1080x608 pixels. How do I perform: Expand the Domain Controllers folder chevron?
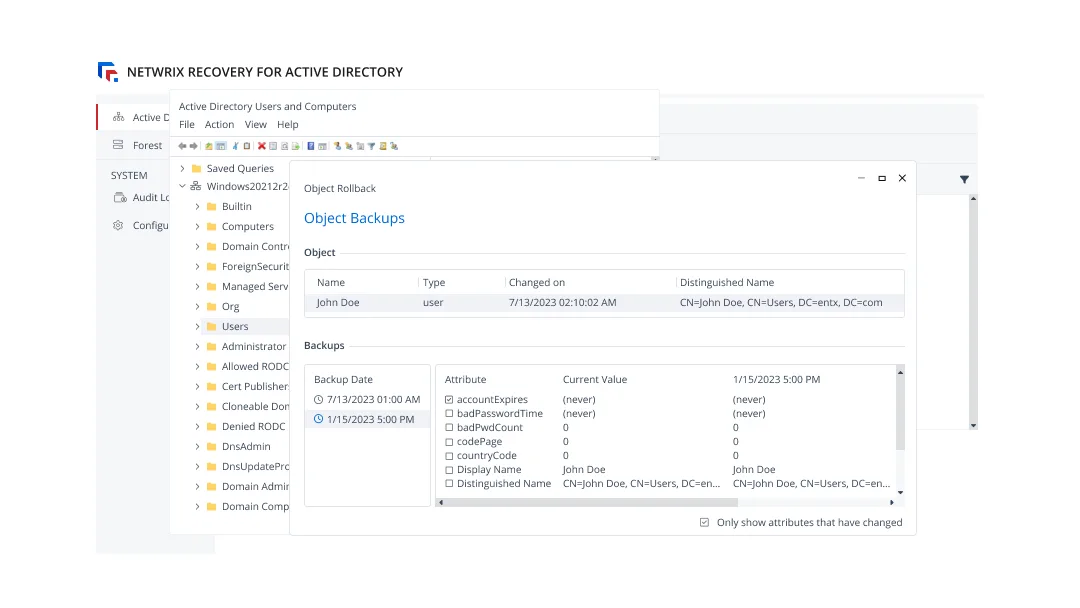pyautogui.click(x=197, y=247)
